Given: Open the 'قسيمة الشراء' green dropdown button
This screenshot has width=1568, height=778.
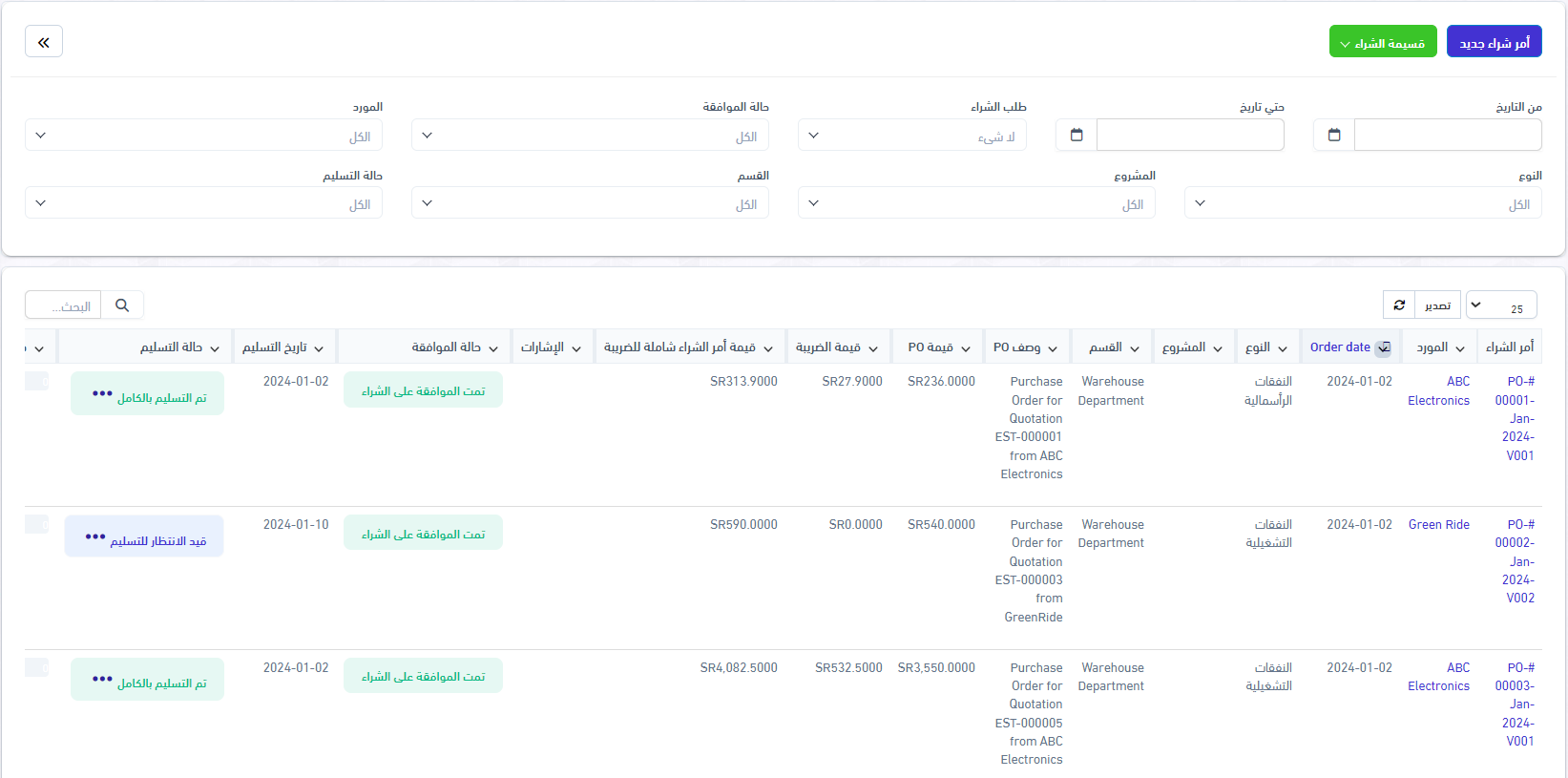Looking at the screenshot, I should [x=1383, y=42].
